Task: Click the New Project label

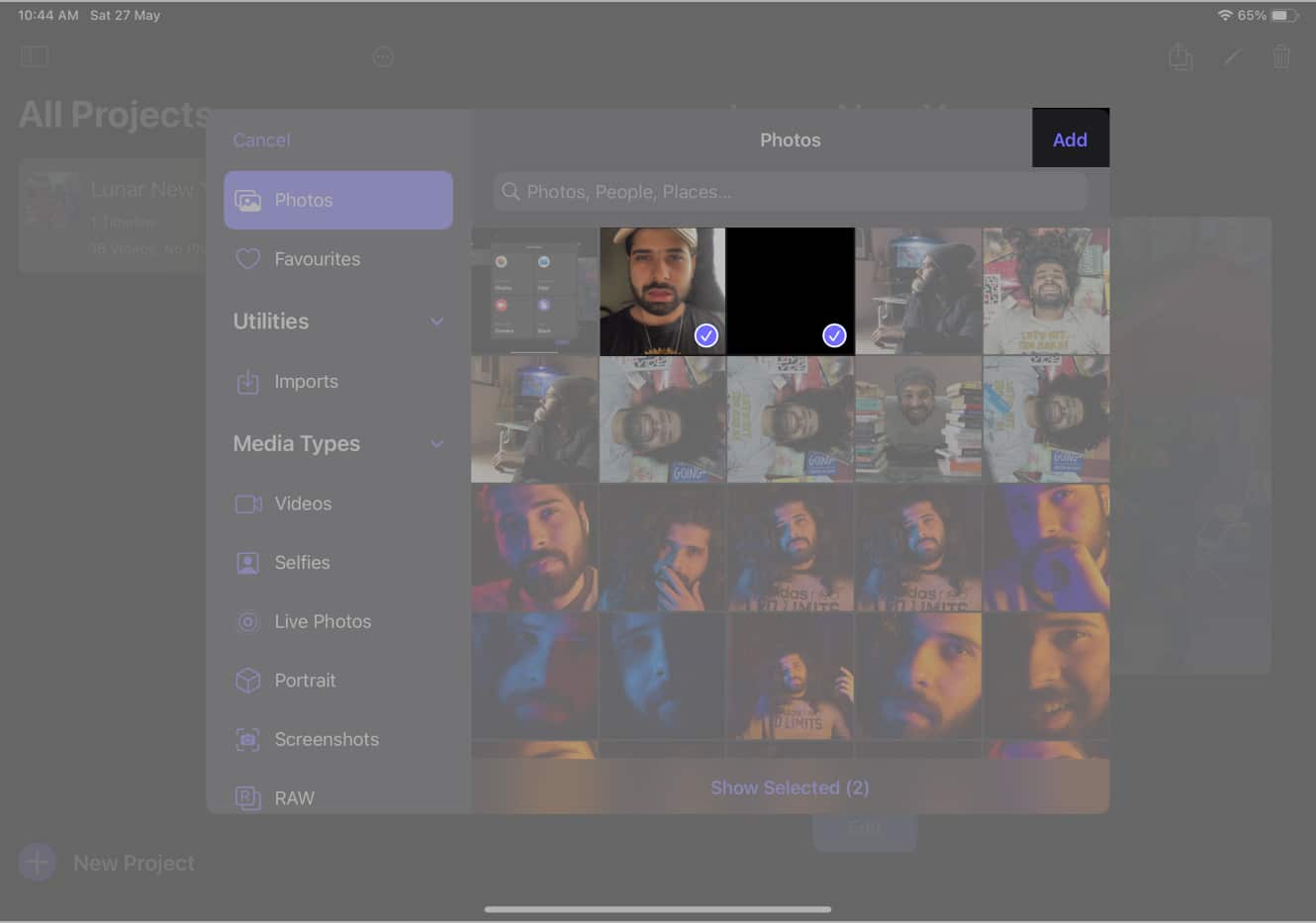Action: (x=134, y=864)
